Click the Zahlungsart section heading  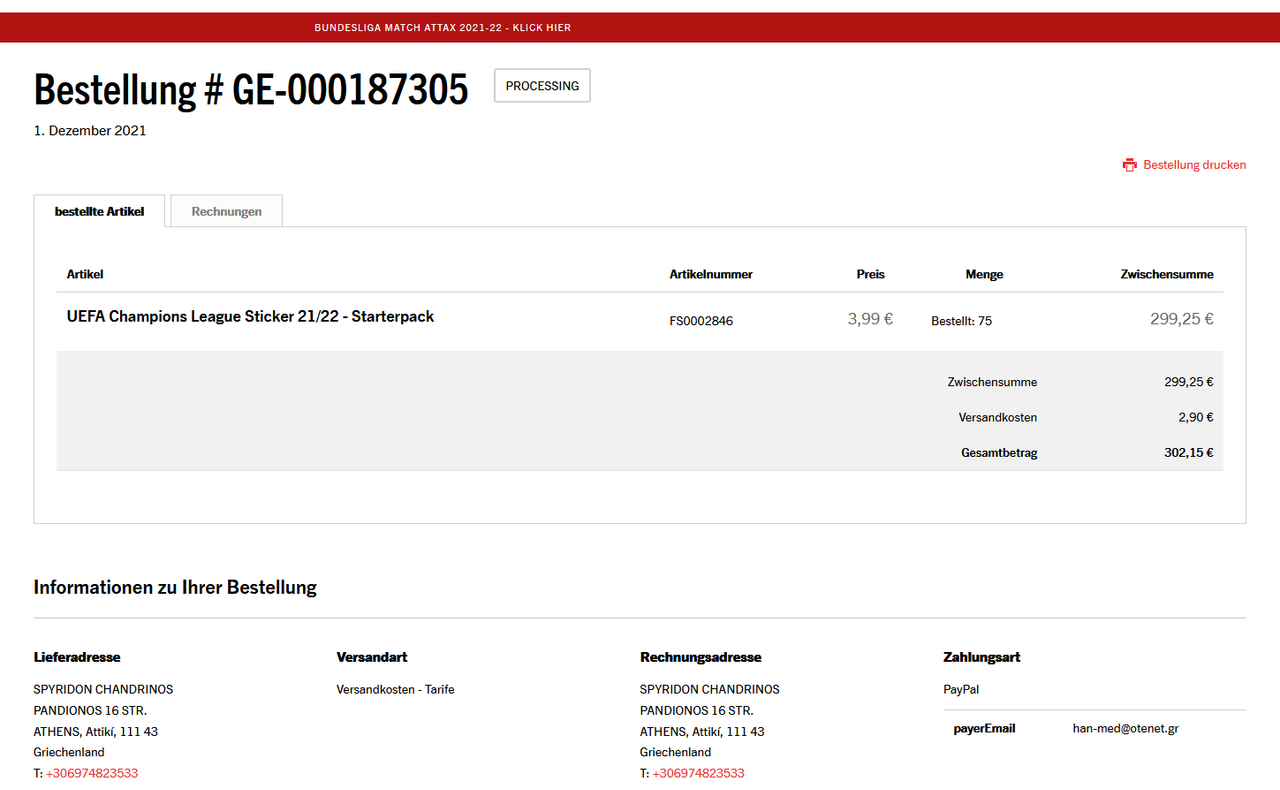click(x=981, y=657)
